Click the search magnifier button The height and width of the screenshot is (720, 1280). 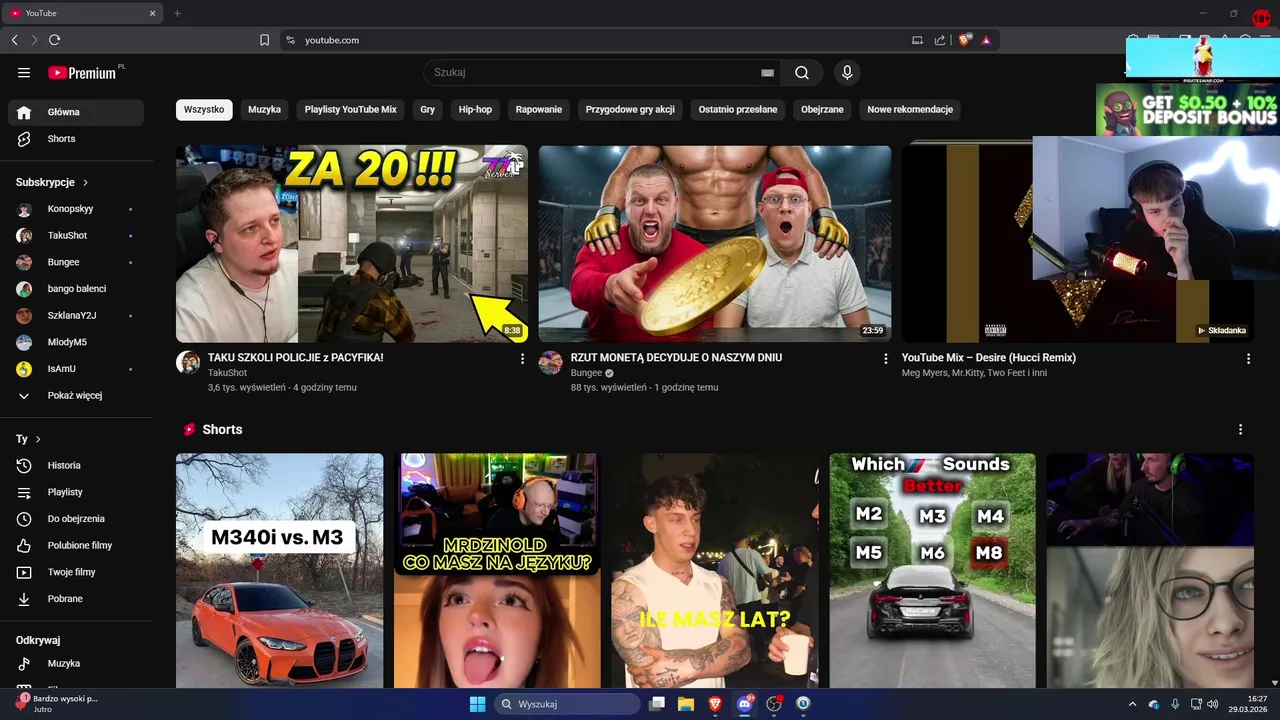point(802,72)
